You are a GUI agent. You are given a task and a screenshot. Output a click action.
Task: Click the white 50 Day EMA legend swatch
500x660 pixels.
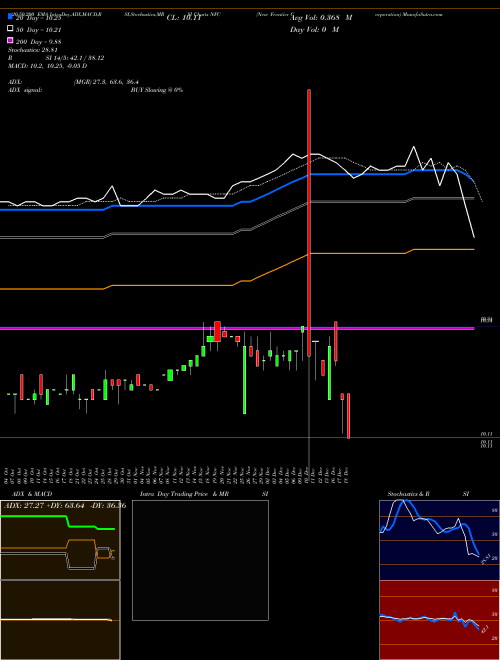coord(10,29)
